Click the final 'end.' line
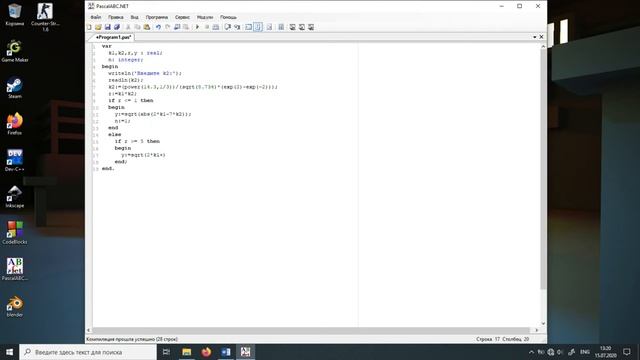640x360 pixels. [x=108, y=168]
